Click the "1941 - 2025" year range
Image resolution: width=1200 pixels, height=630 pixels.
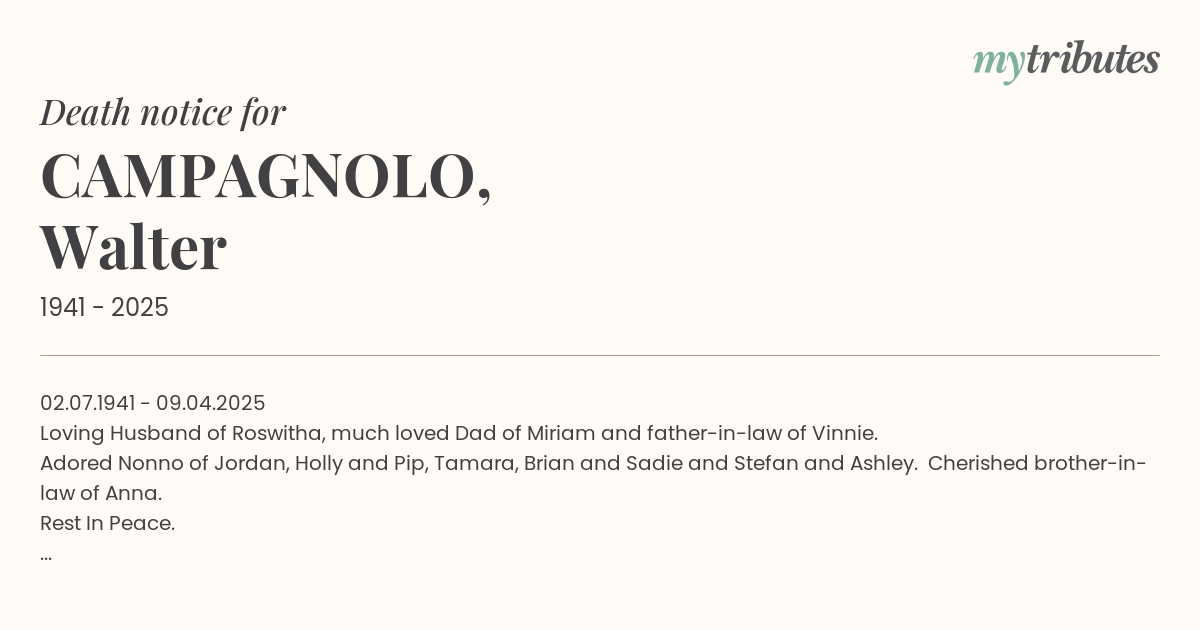click(104, 307)
